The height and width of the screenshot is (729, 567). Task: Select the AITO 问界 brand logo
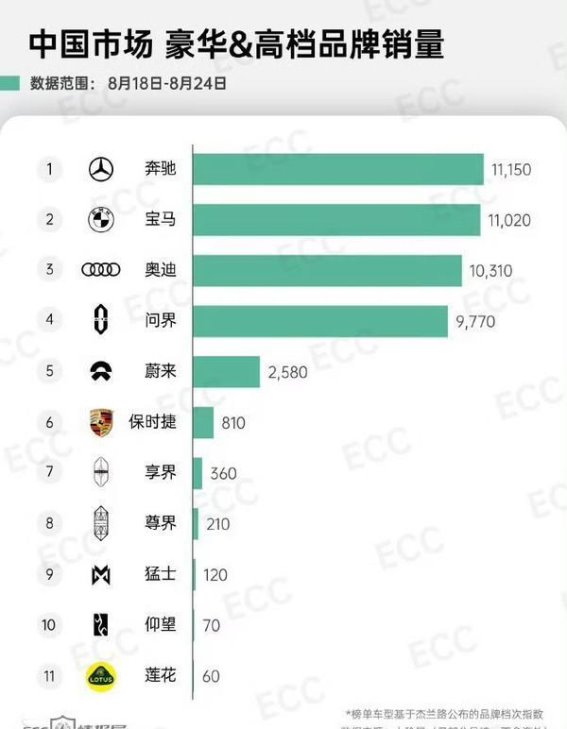[101, 320]
